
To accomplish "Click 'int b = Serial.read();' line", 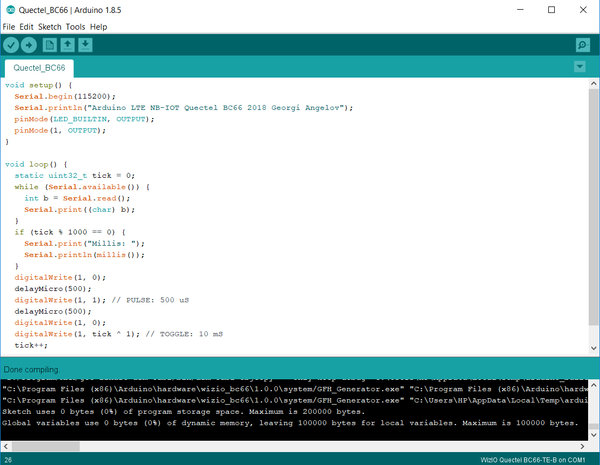I will (77, 198).
